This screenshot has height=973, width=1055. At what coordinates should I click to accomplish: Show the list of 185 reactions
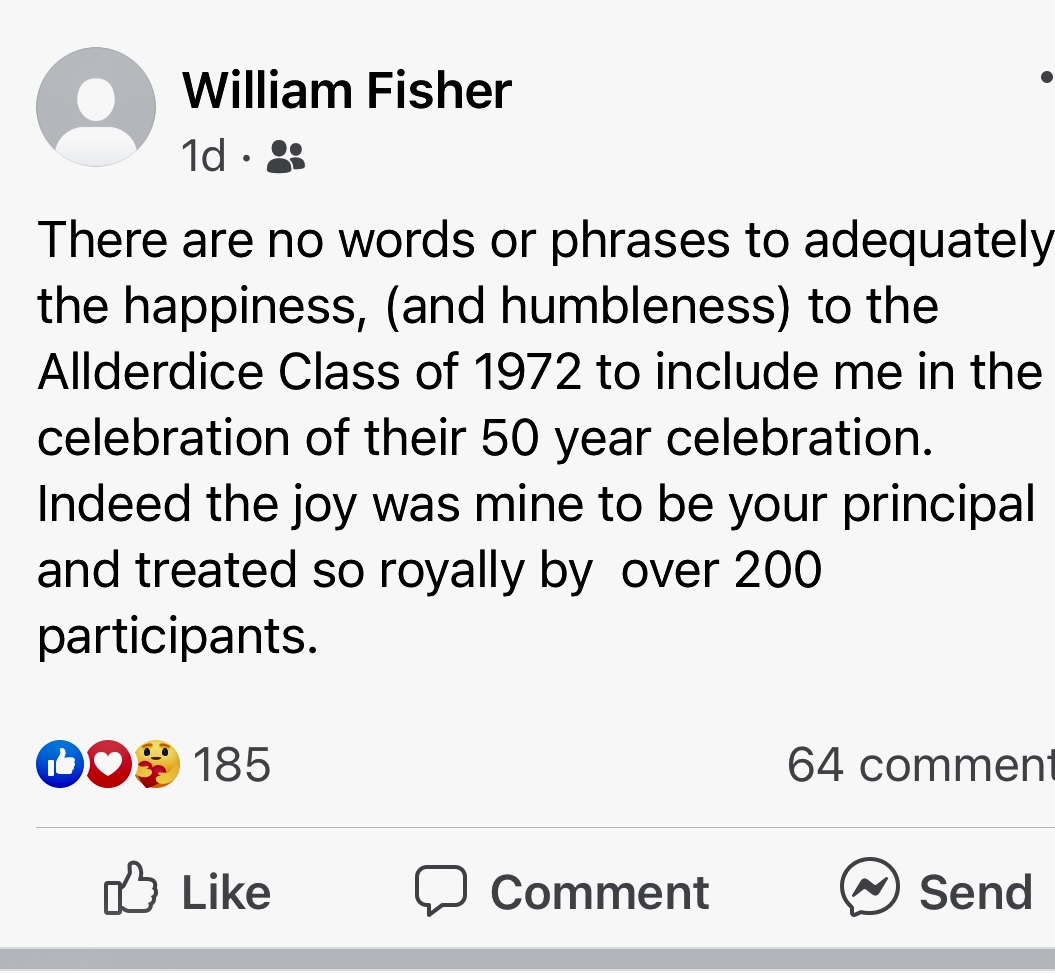tap(231, 764)
